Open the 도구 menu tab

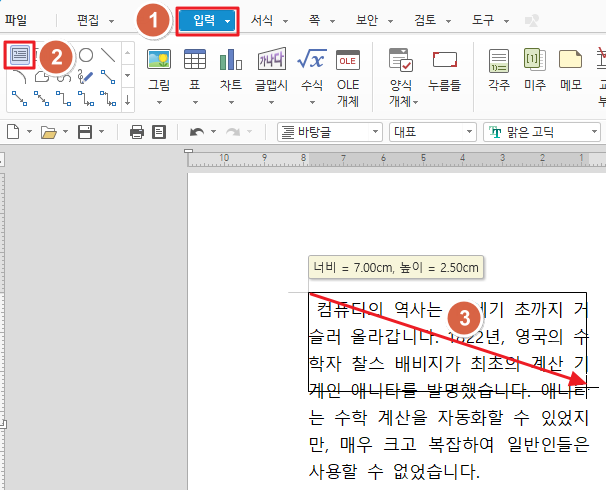(483, 20)
